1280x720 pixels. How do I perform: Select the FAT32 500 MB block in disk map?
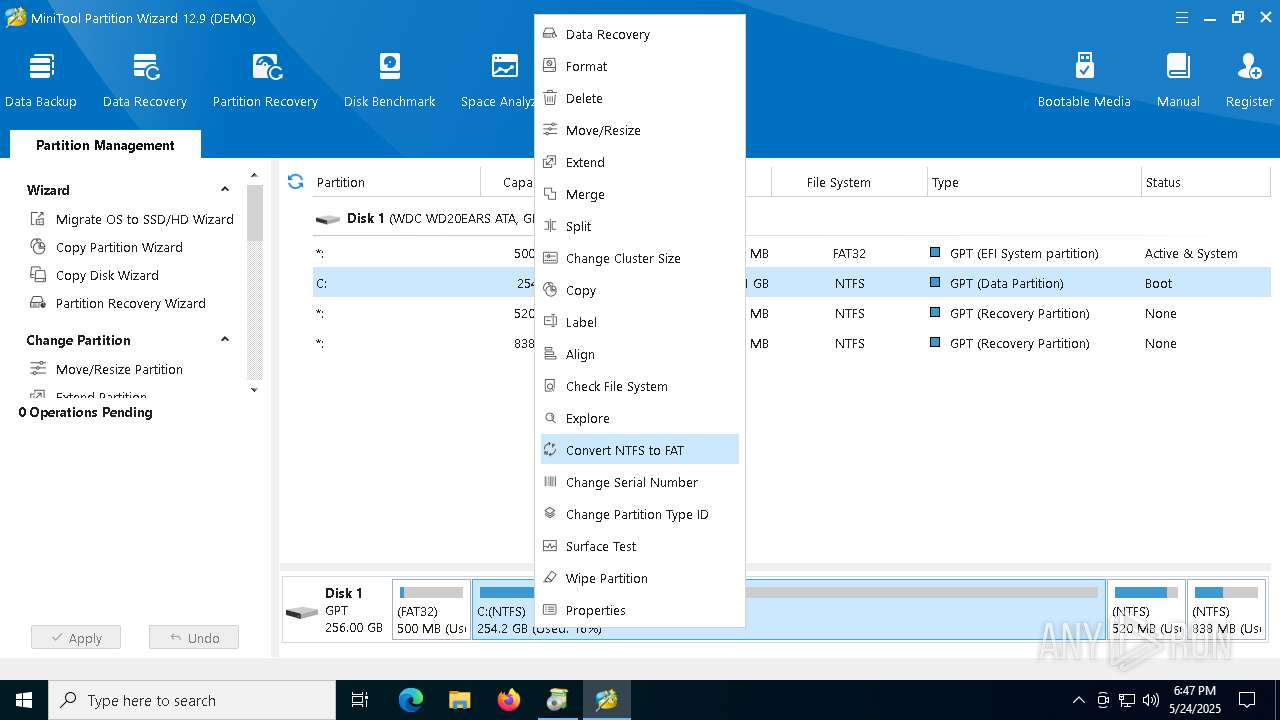[x=431, y=610]
